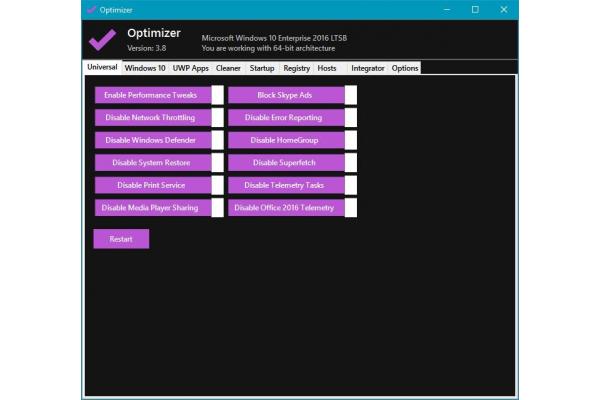
Task: Click Disable Telemetry Tasks button
Action: coord(286,185)
